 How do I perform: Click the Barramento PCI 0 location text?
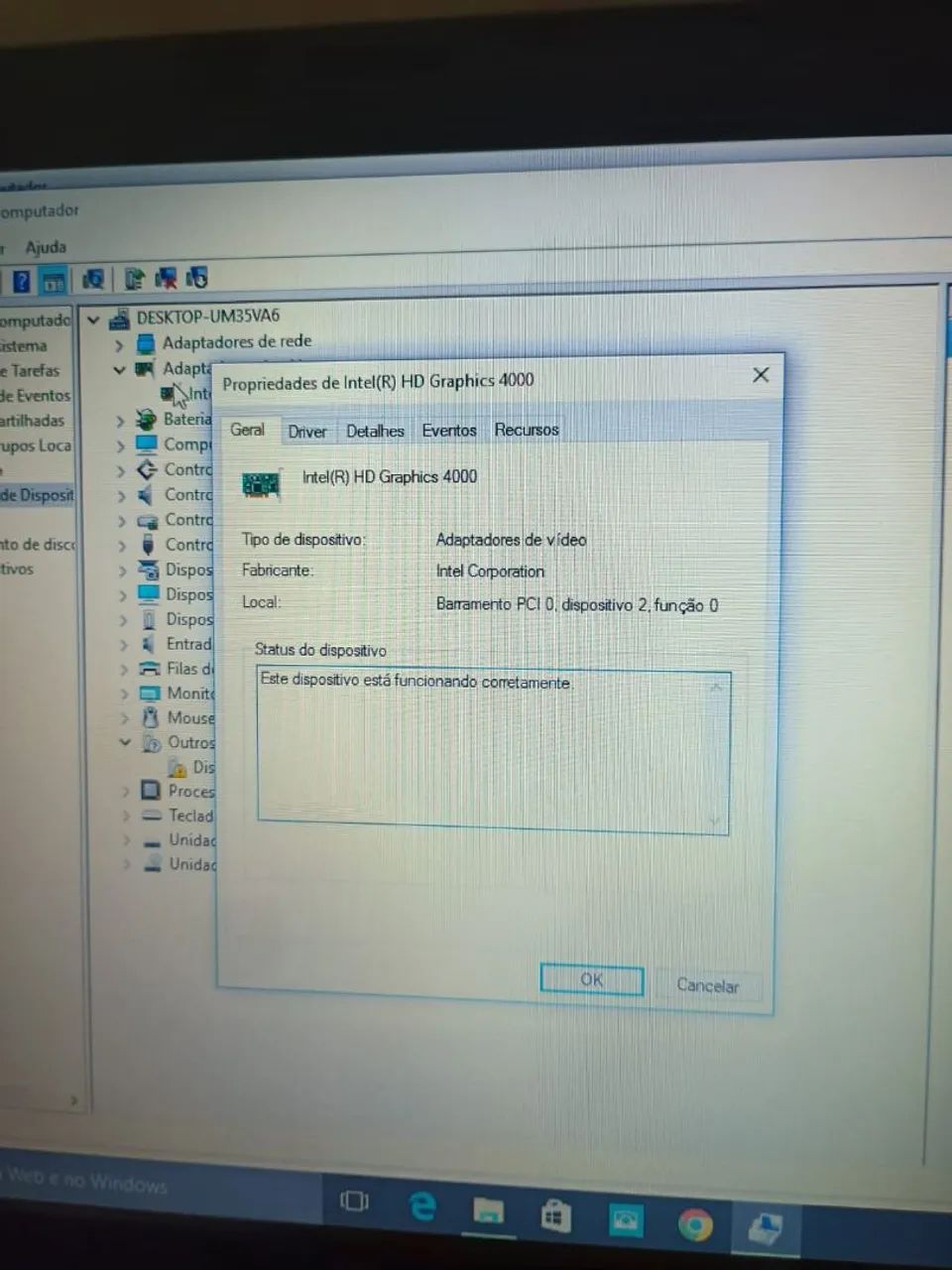click(577, 604)
